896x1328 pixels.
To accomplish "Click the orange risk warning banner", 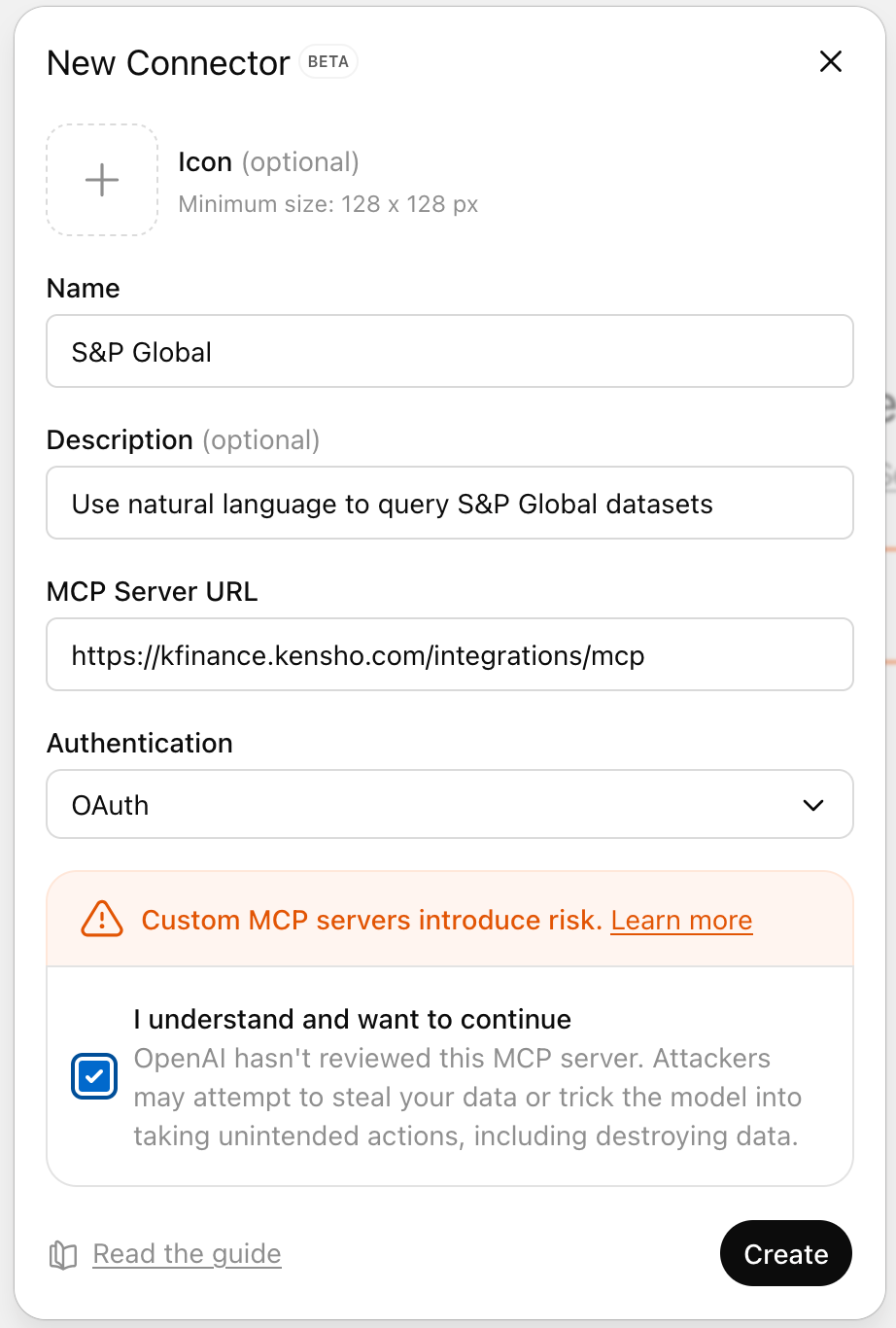I will (x=449, y=919).
